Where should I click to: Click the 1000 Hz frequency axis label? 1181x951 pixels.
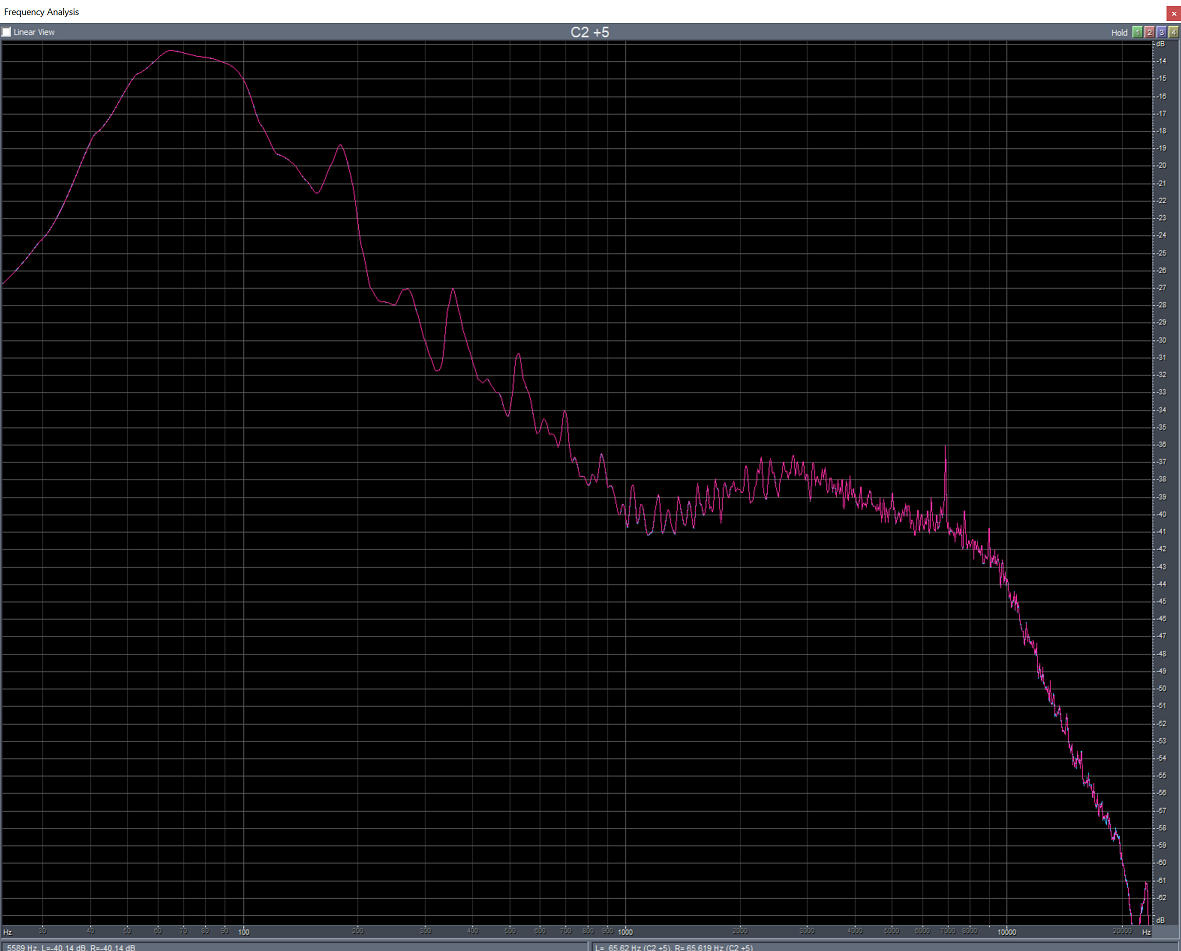click(x=625, y=932)
